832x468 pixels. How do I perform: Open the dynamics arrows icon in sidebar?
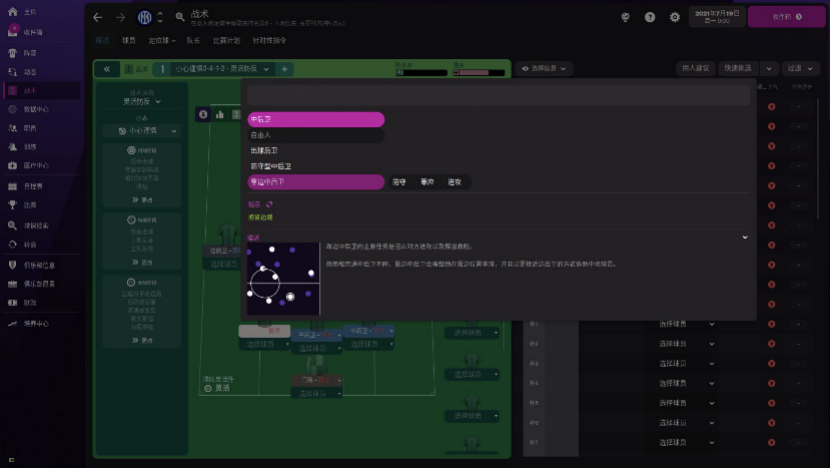click(13, 72)
